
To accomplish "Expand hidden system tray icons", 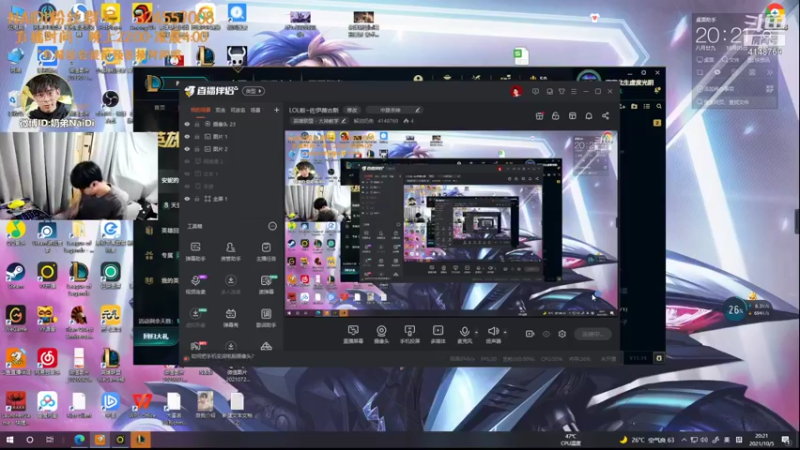I will 684,440.
